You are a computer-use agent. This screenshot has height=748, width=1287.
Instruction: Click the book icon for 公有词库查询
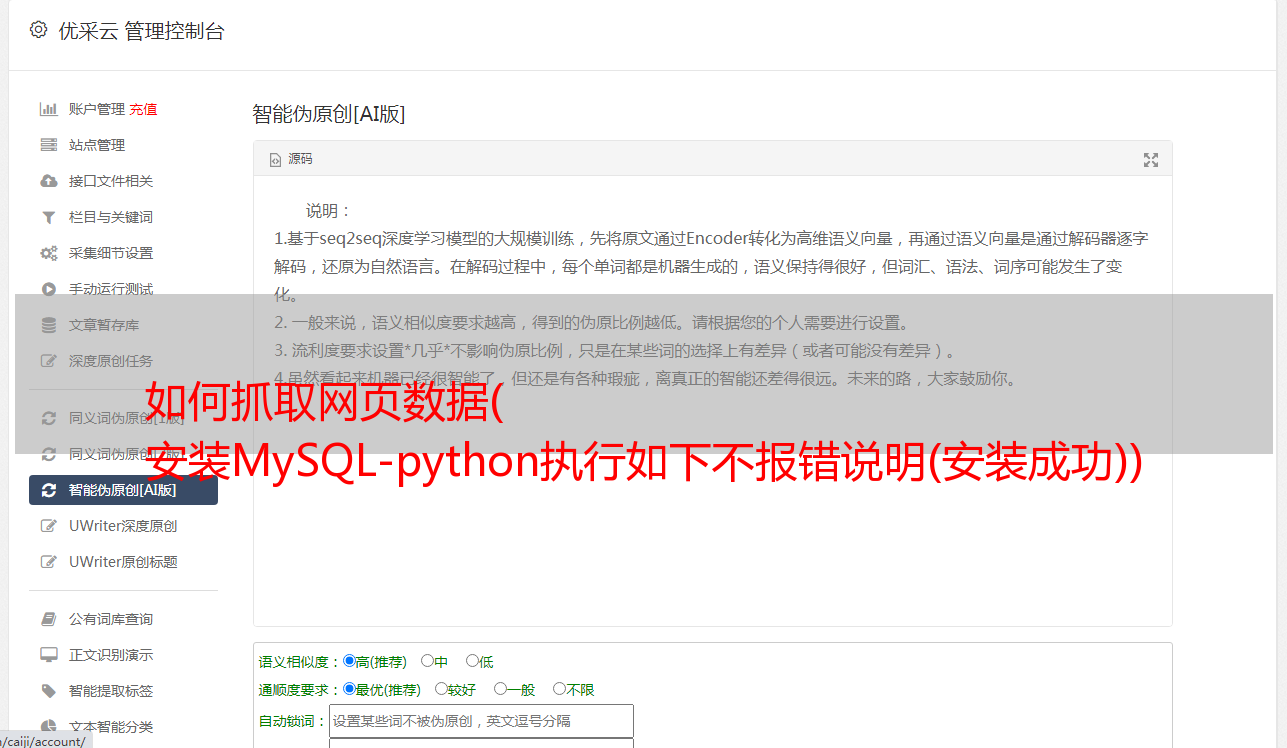click(48, 619)
